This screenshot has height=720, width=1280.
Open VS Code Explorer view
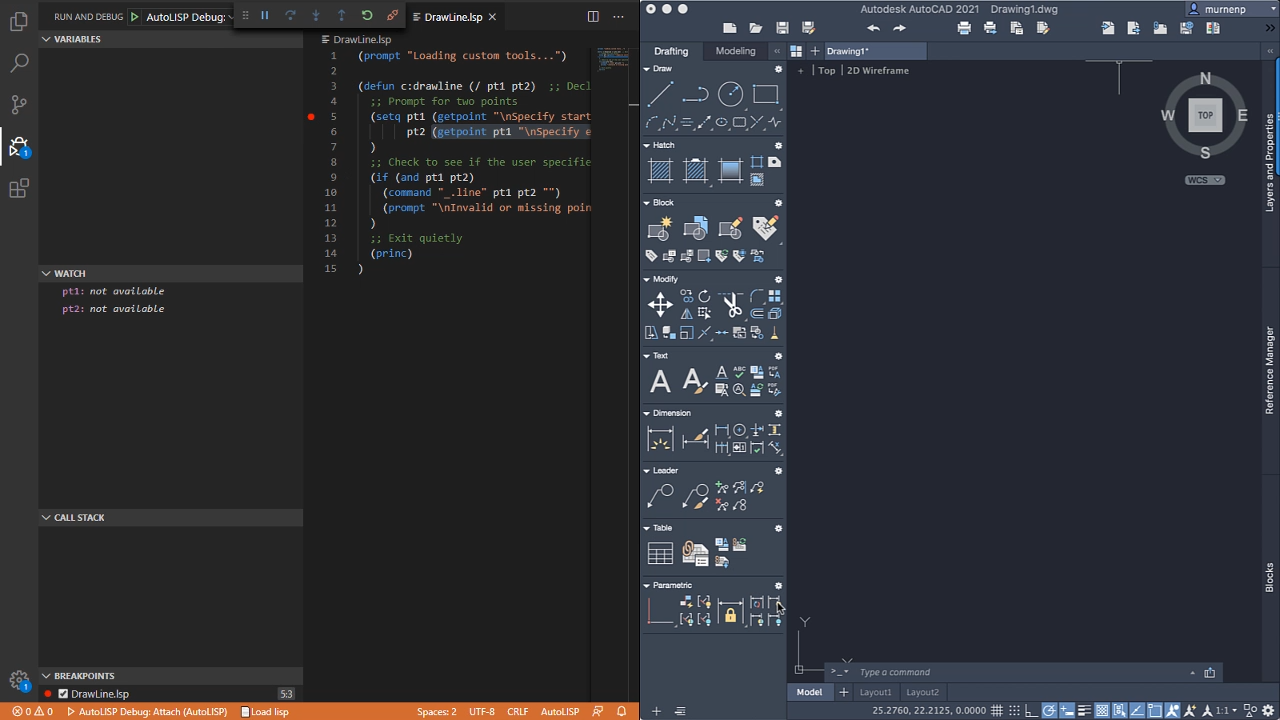(x=19, y=20)
